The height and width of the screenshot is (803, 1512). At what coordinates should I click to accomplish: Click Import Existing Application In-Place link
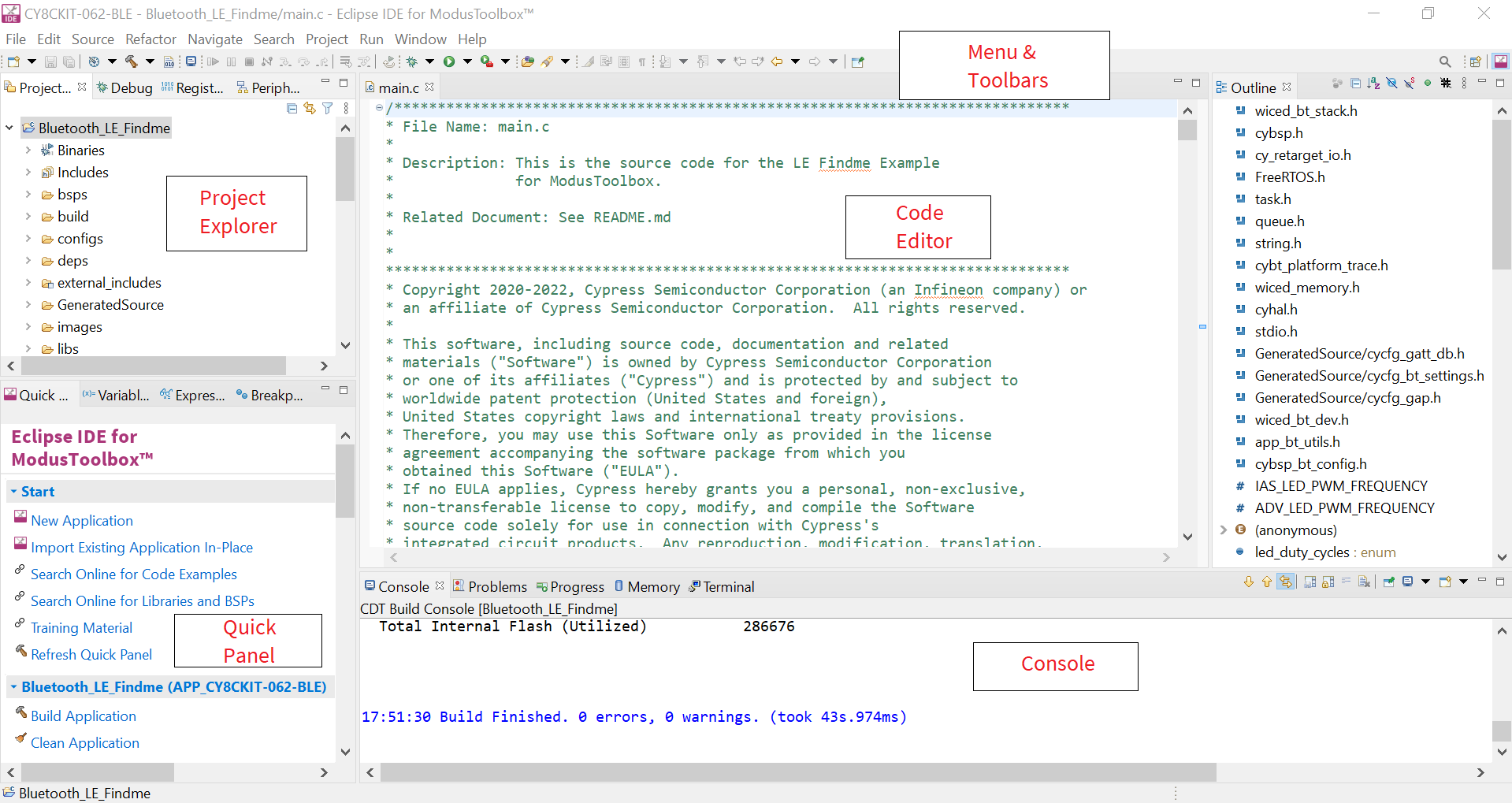[142, 547]
